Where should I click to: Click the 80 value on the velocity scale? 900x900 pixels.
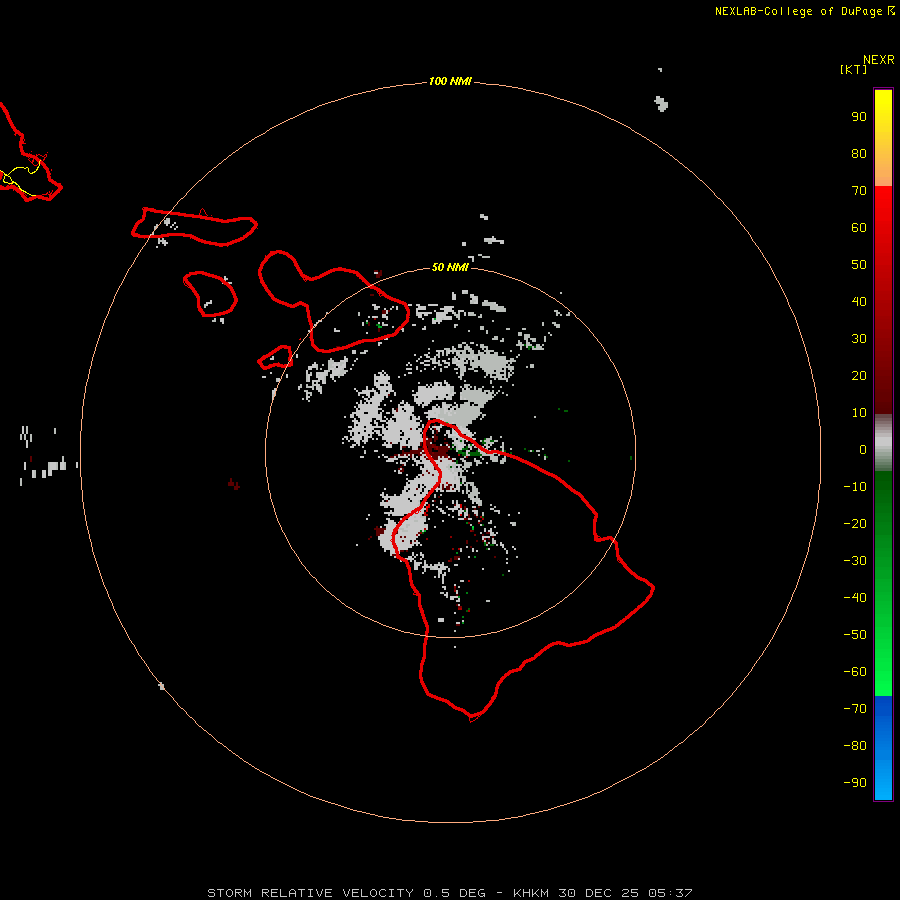(x=859, y=153)
